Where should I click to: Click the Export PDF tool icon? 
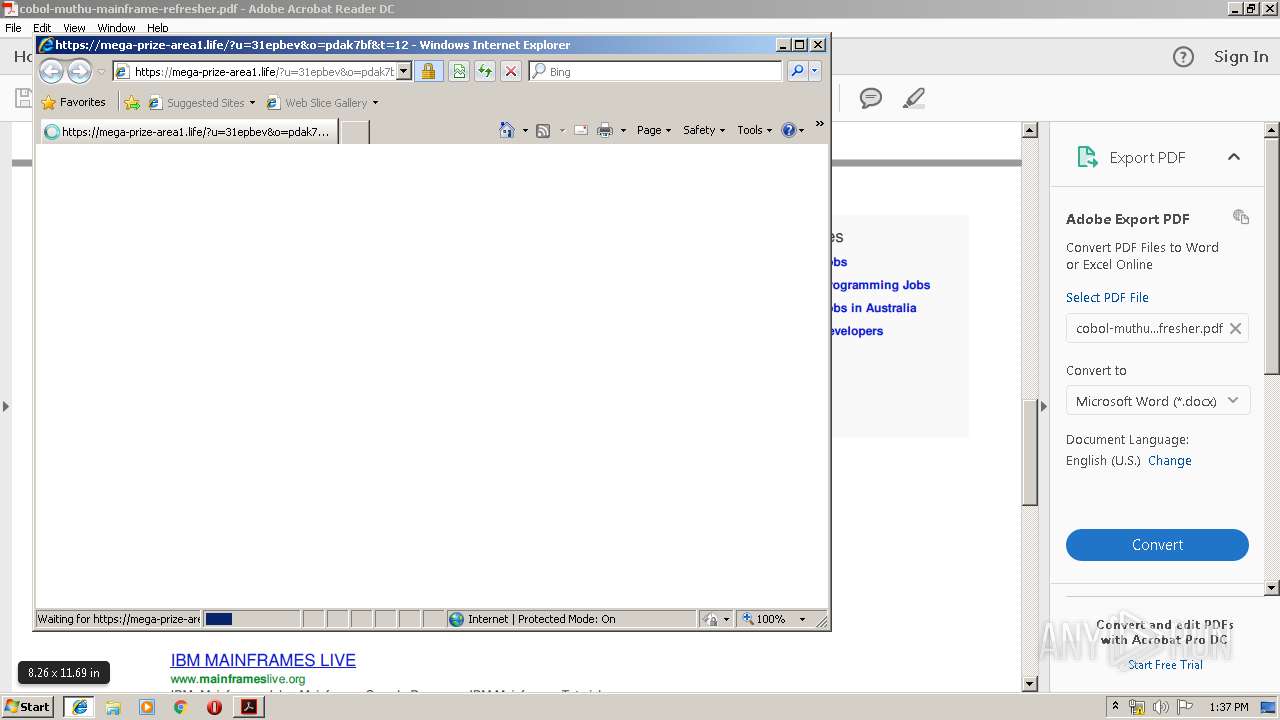[1087, 157]
